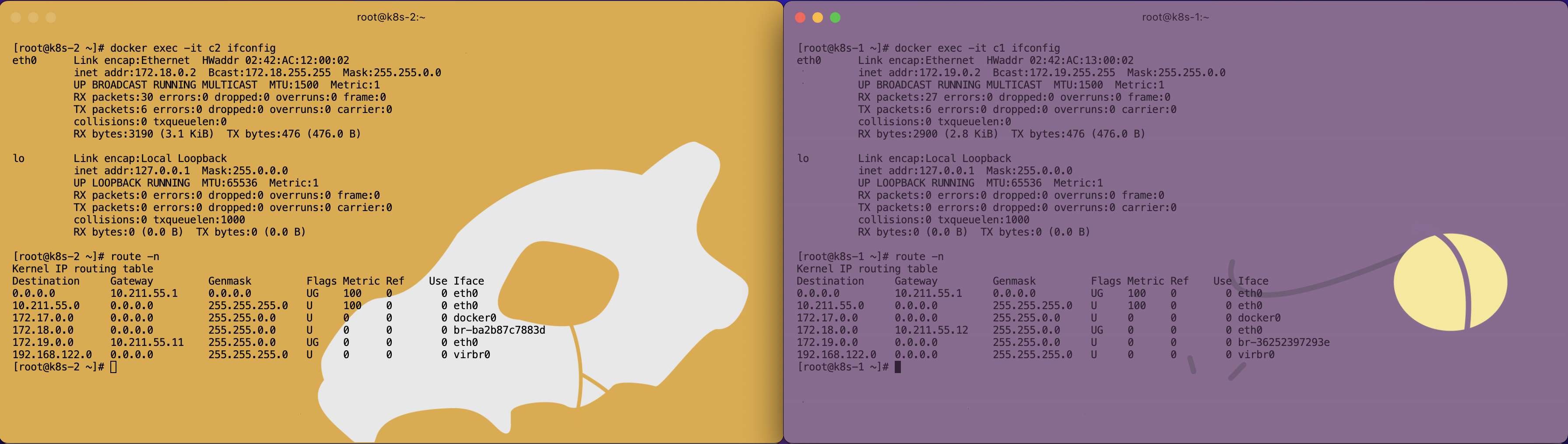Click 'Link encap:Local Loopback' in k8s-1
Screen dimensions: 1568x444
coord(934,159)
